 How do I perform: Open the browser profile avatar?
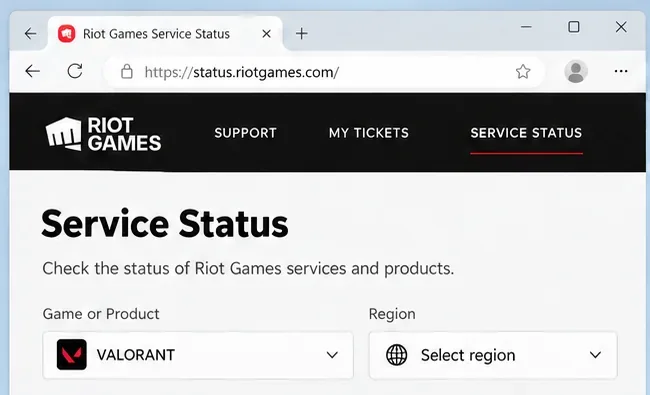[x=576, y=71]
